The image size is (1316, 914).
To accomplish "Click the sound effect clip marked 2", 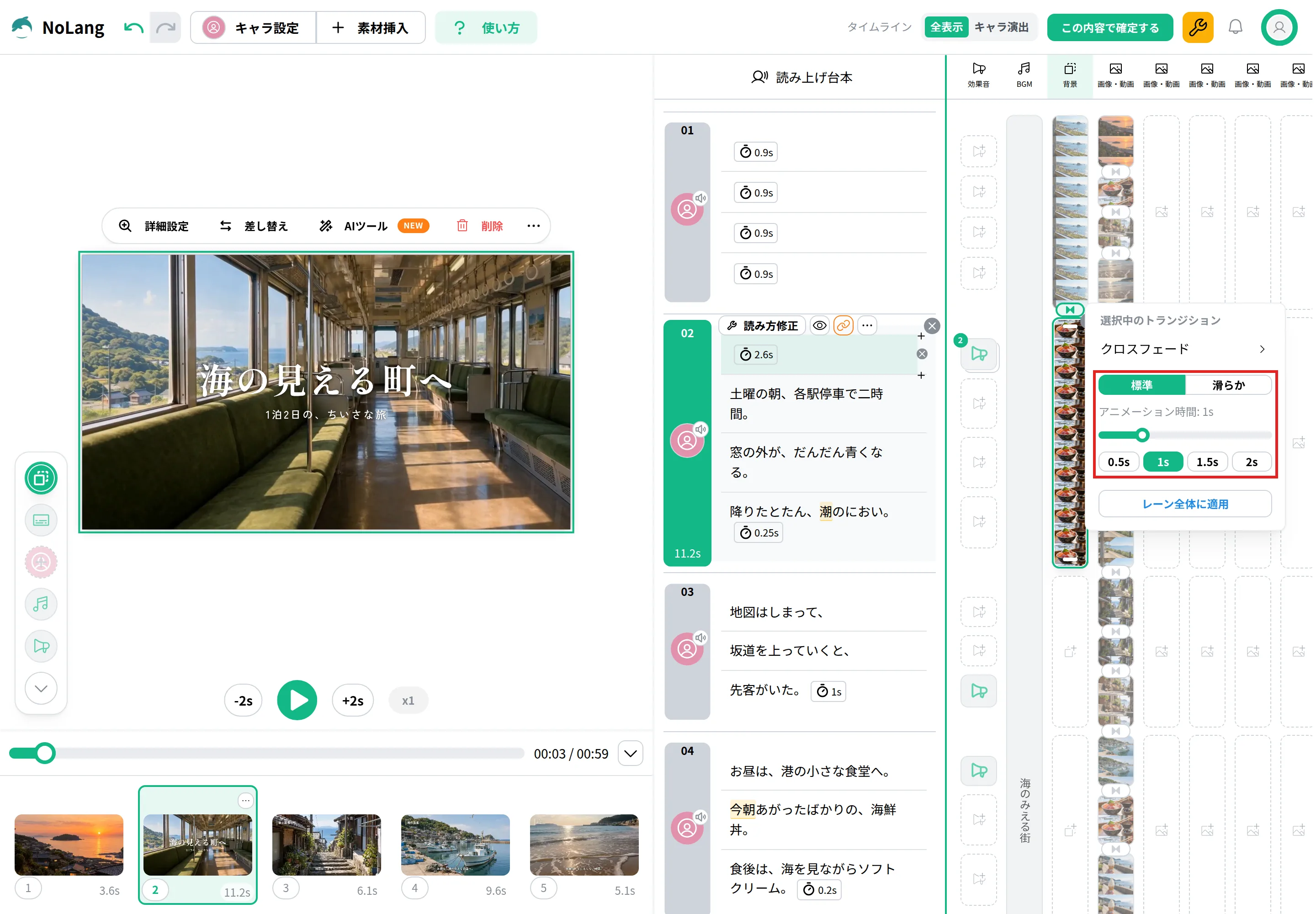I will pyautogui.click(x=979, y=354).
